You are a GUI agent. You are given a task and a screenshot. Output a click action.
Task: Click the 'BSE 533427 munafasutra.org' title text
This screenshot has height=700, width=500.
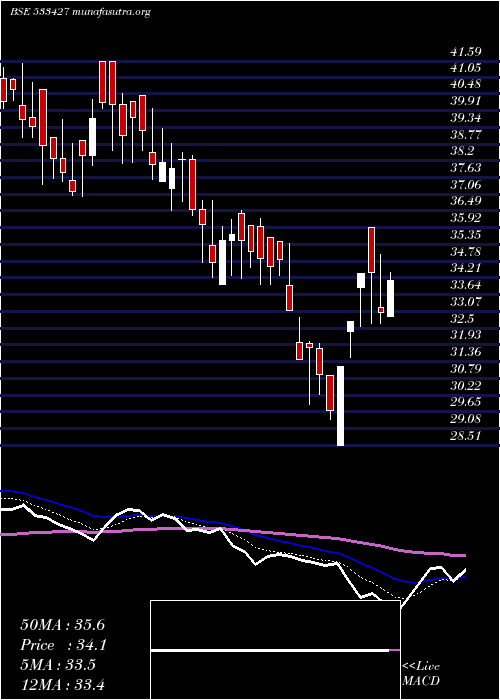point(80,12)
